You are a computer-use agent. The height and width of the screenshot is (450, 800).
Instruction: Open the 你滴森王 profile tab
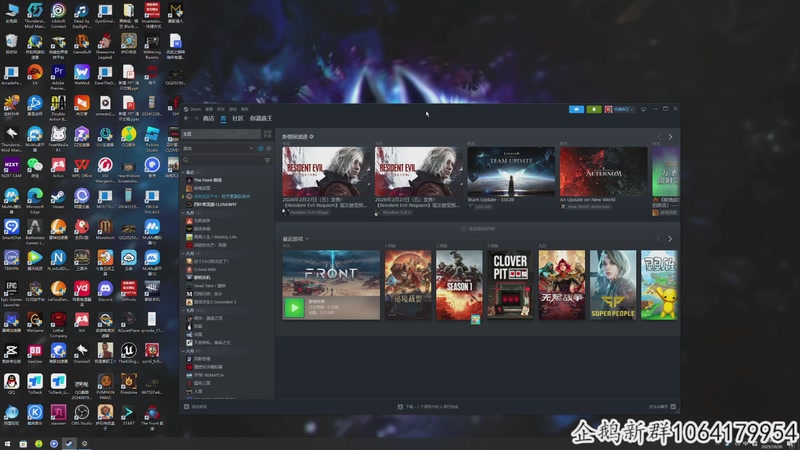tap(261, 118)
